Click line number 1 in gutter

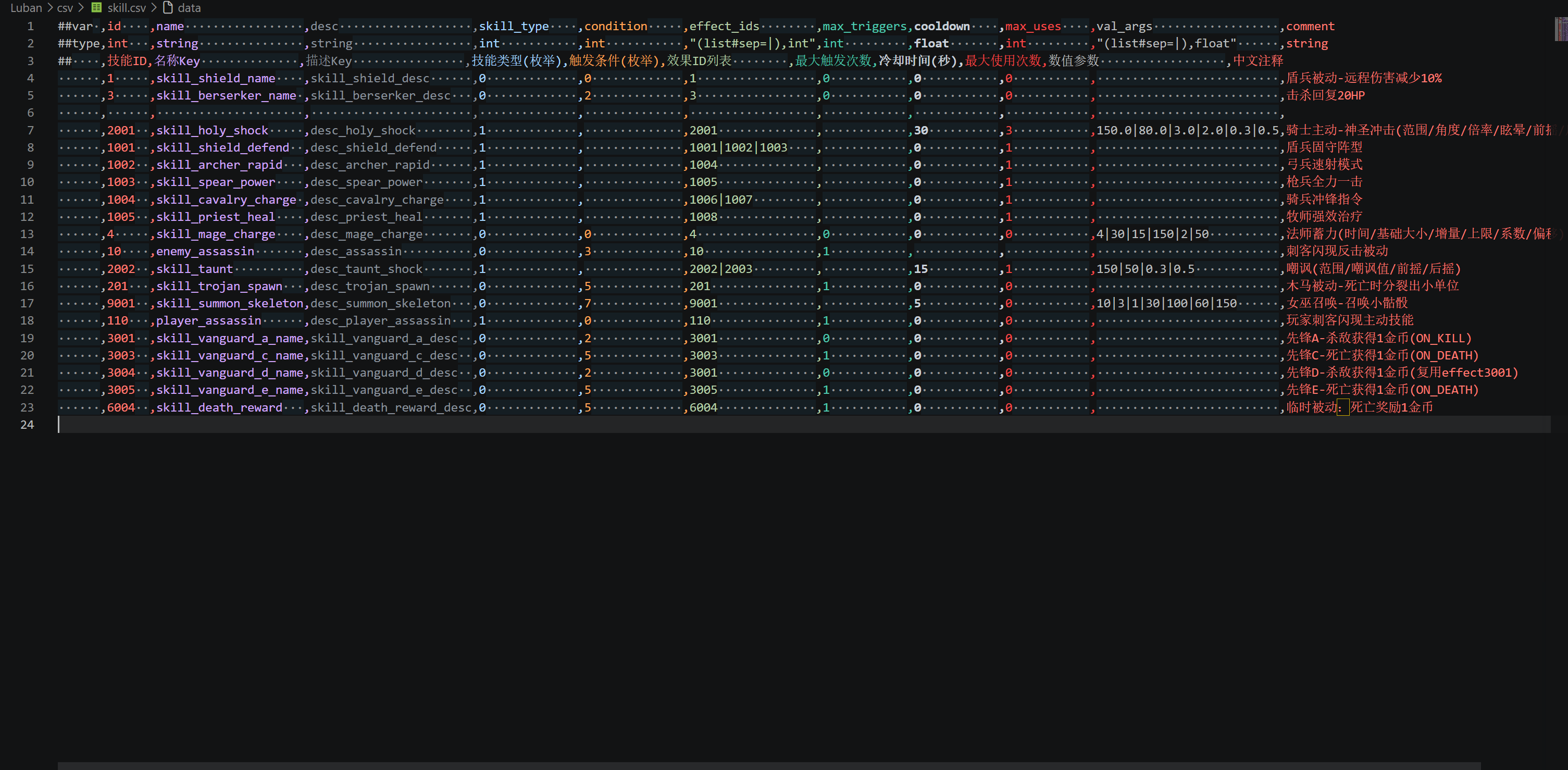(30, 26)
